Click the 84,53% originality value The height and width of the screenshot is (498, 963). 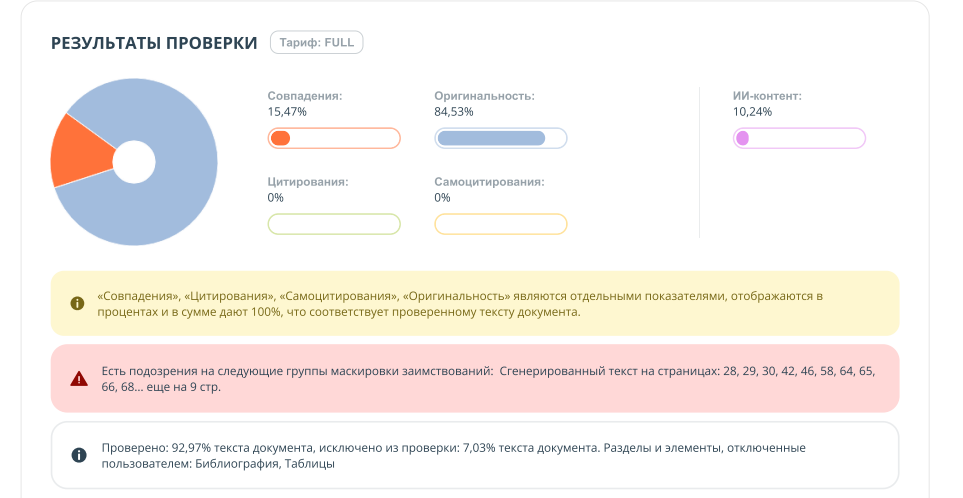click(x=454, y=112)
